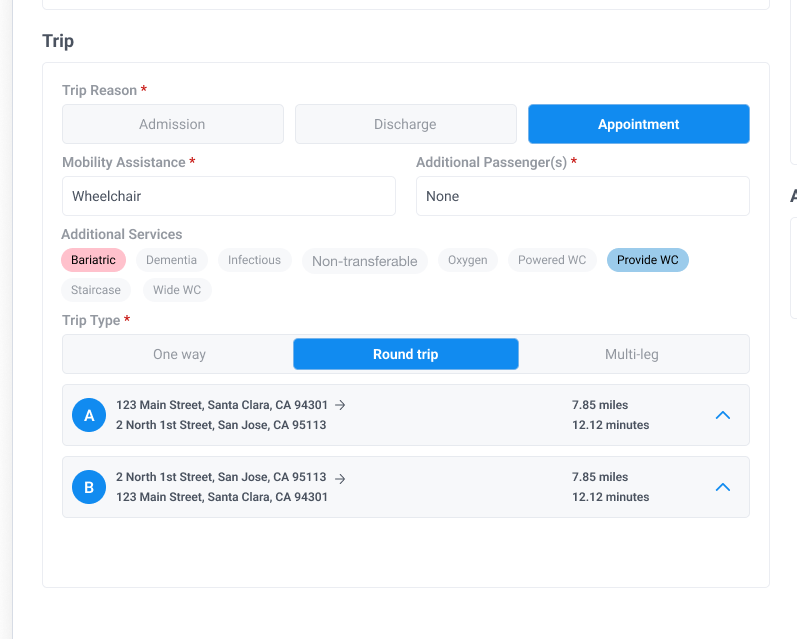797x639 pixels.
Task: Click the Additional Passenger(s) label
Action: coord(492,162)
